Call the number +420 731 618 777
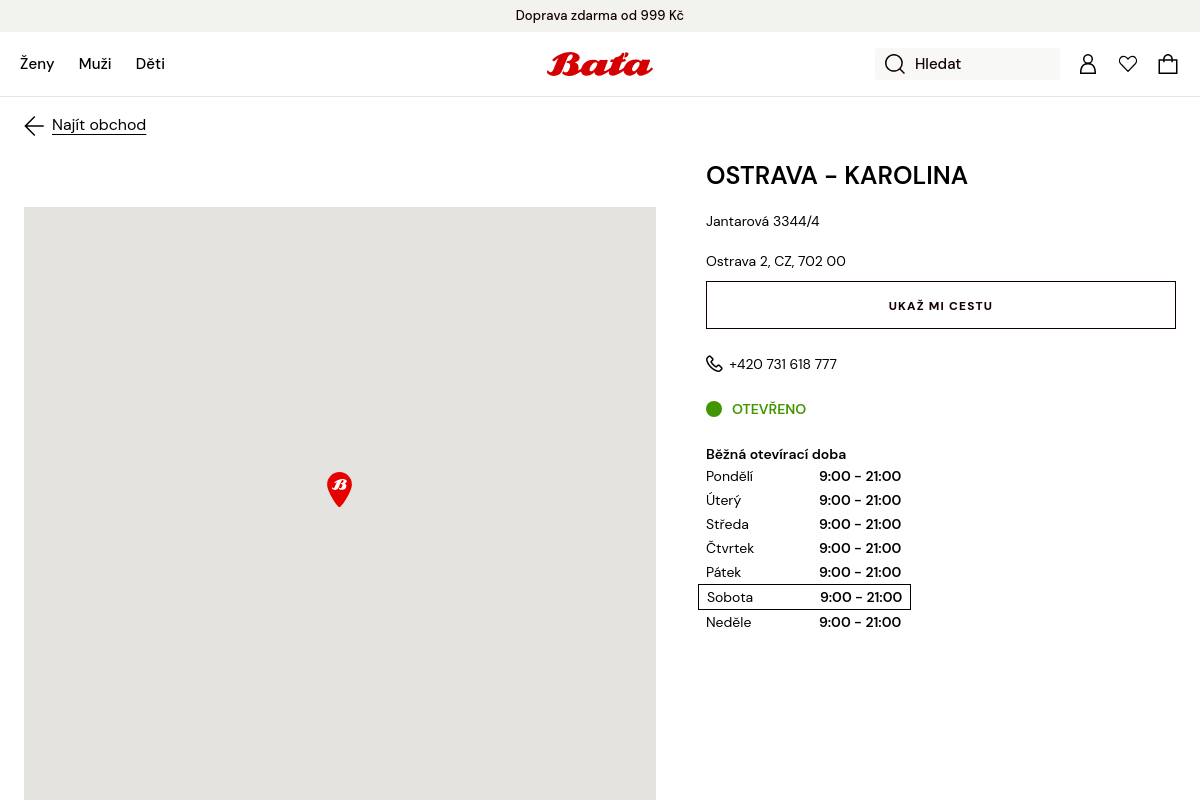Viewport: 1200px width, 800px height. [783, 364]
